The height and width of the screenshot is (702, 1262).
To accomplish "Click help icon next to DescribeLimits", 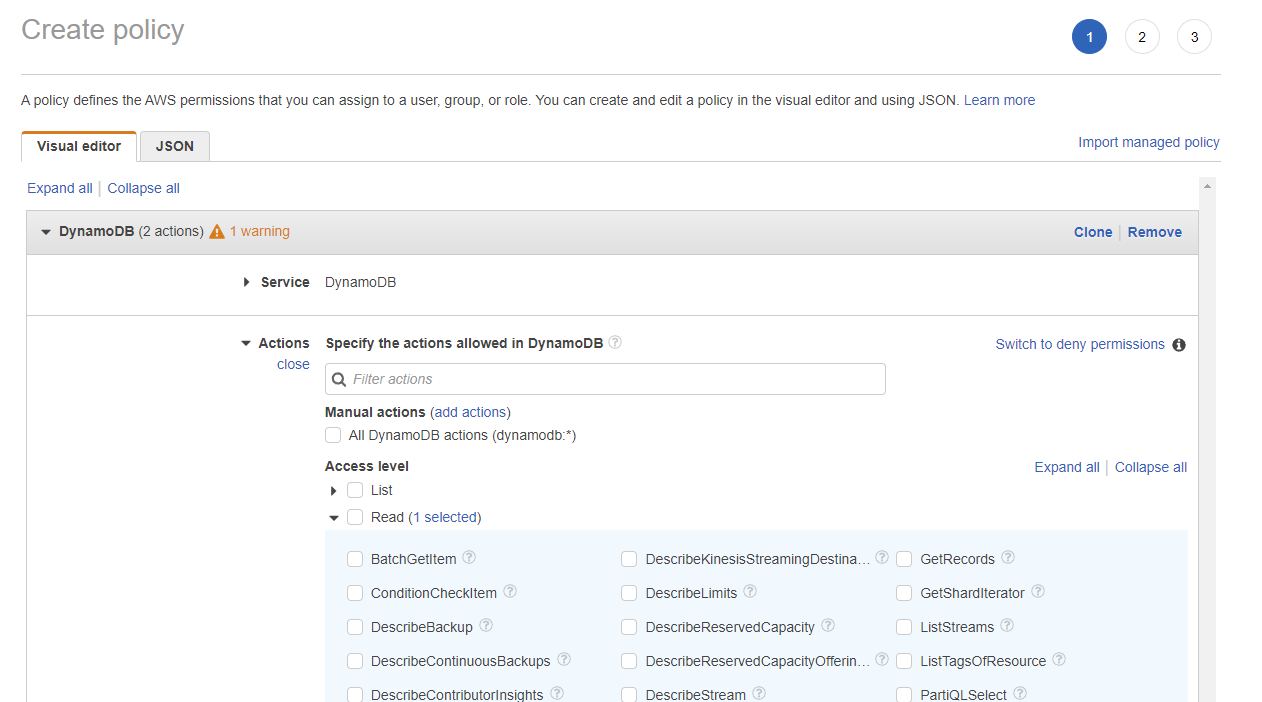I will point(750,591).
